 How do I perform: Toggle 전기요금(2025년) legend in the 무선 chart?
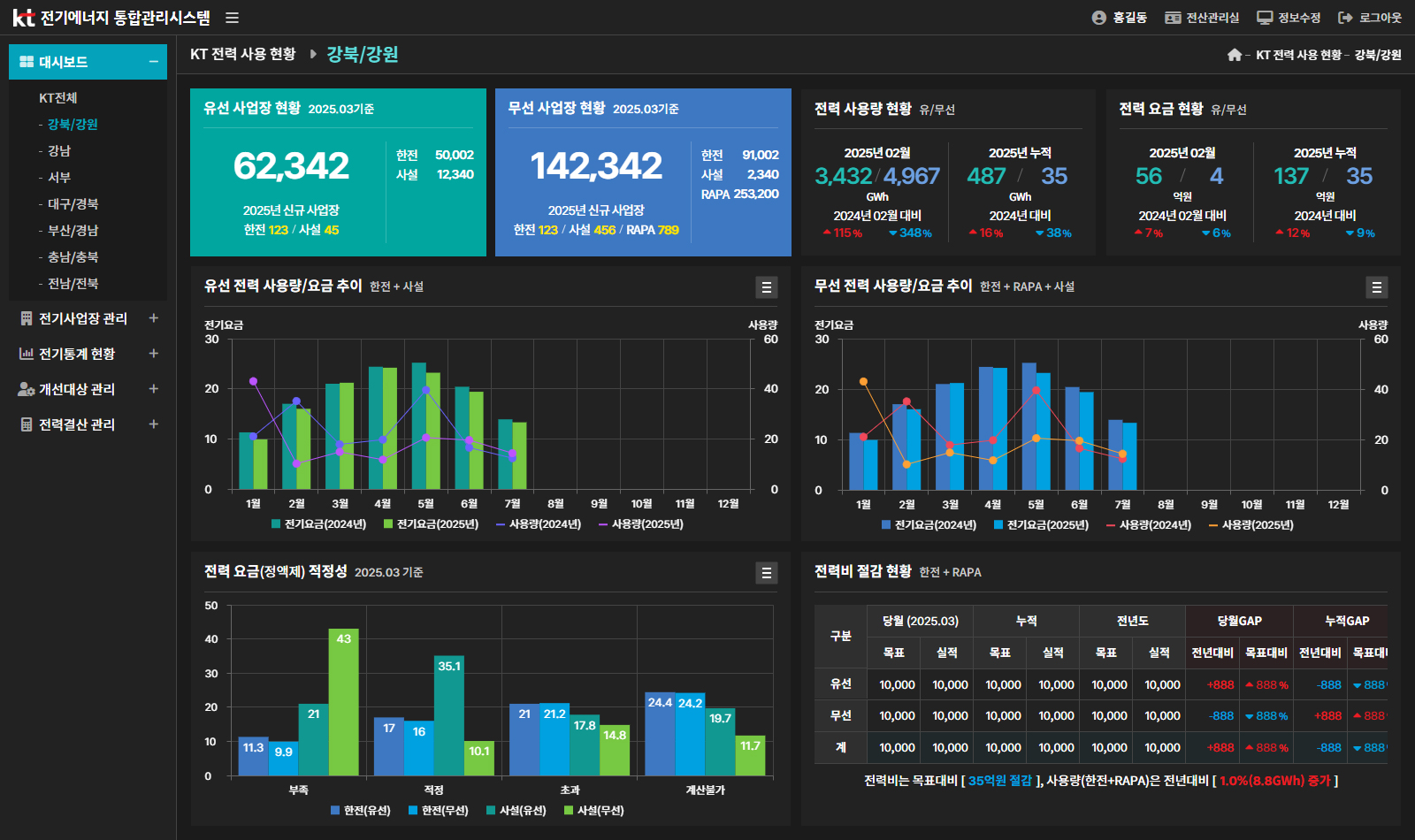click(1042, 525)
